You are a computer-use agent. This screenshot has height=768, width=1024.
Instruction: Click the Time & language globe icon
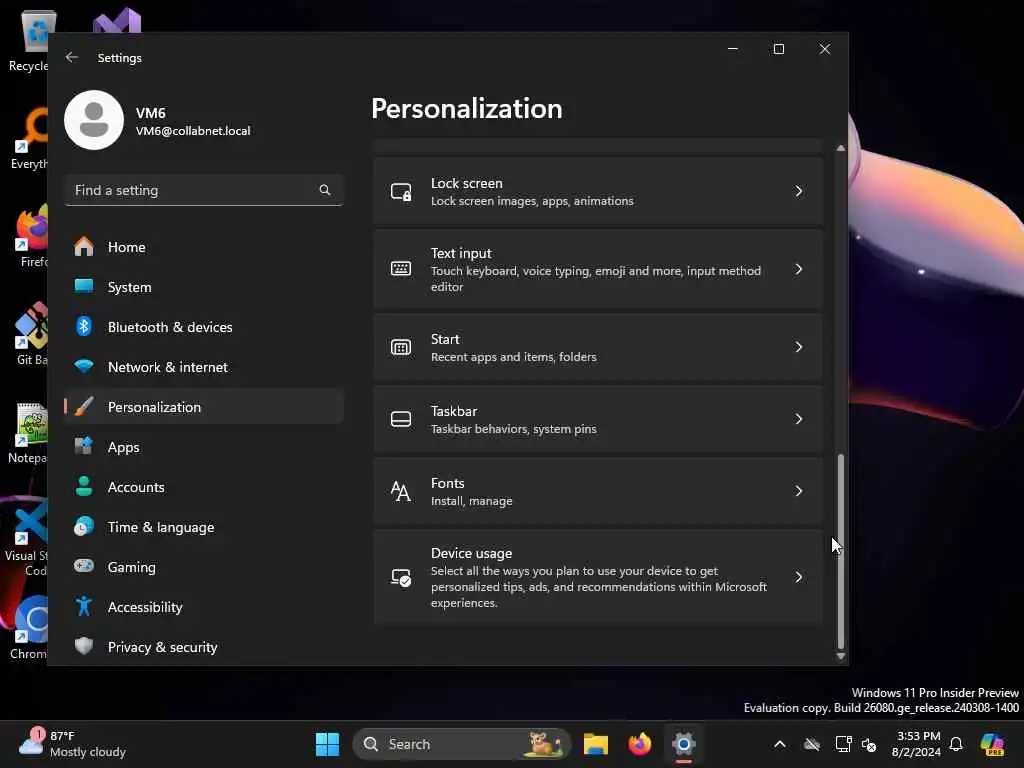84,526
